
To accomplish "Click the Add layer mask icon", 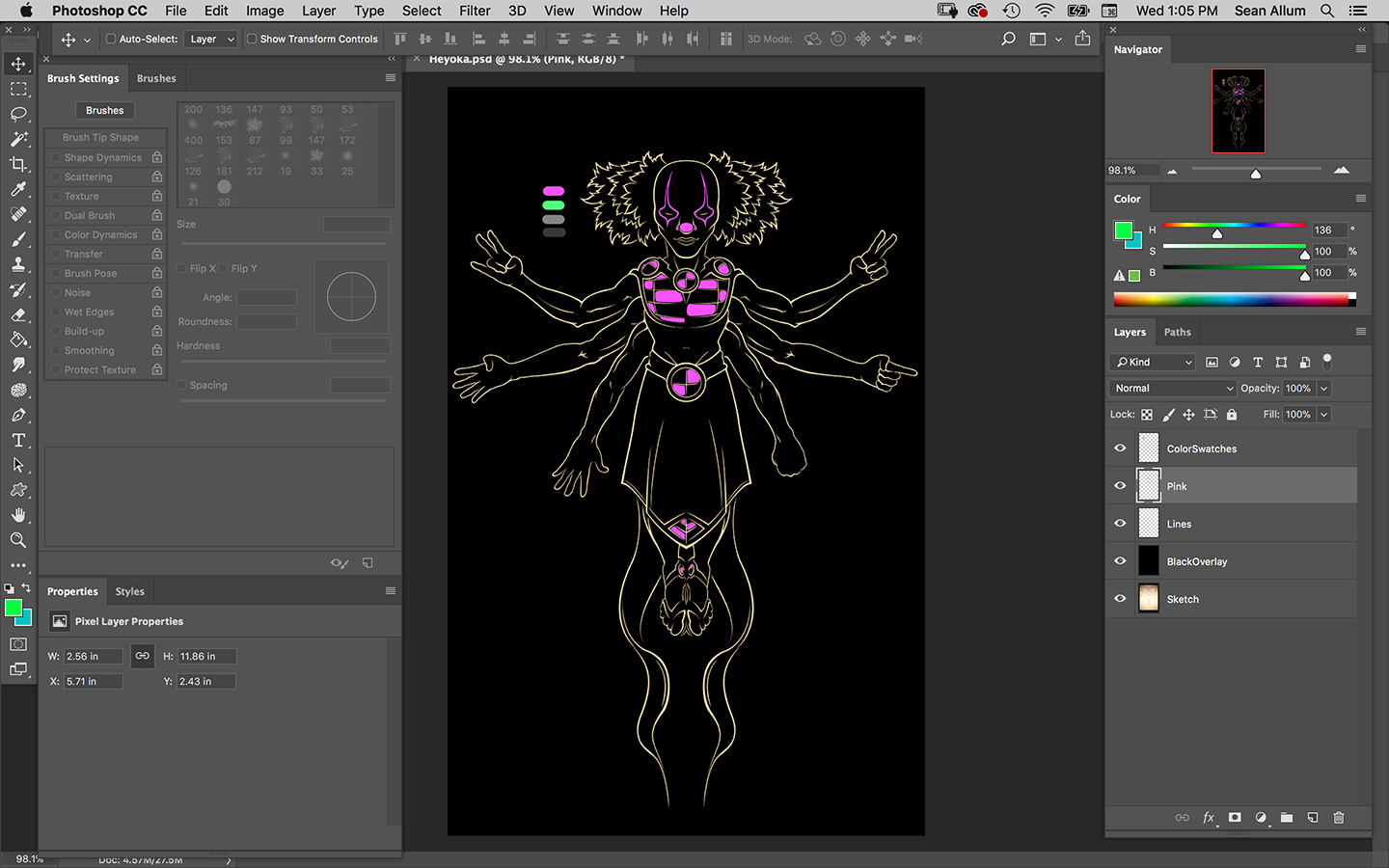I will click(x=1235, y=817).
